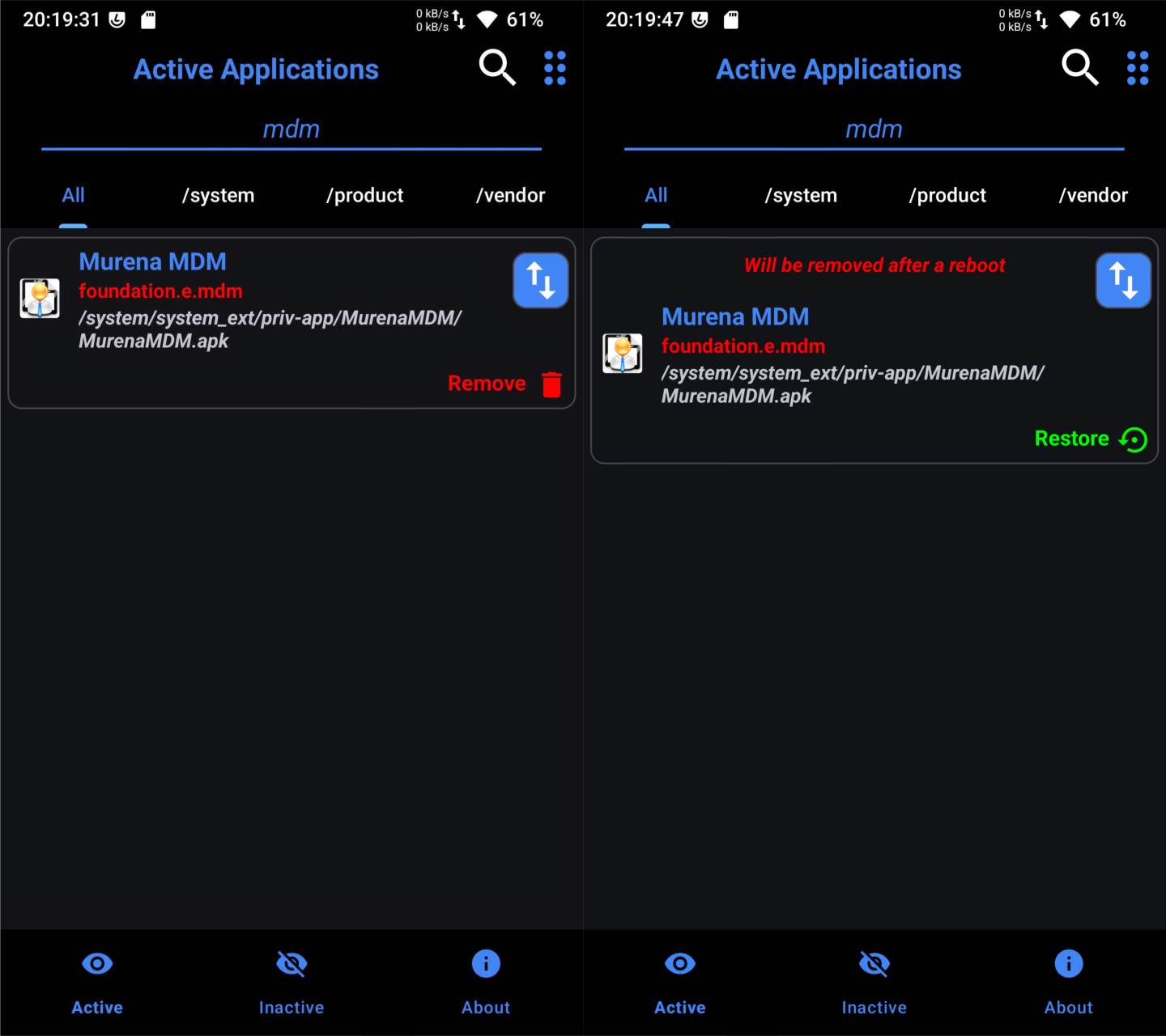Select /system tab in left screen
This screenshot has height=1036, width=1166.
(218, 196)
